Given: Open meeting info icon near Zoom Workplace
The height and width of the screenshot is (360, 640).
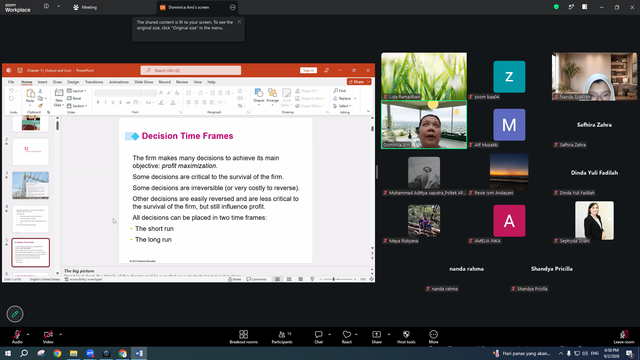Looking at the screenshot, I should pyautogui.click(x=46, y=6).
